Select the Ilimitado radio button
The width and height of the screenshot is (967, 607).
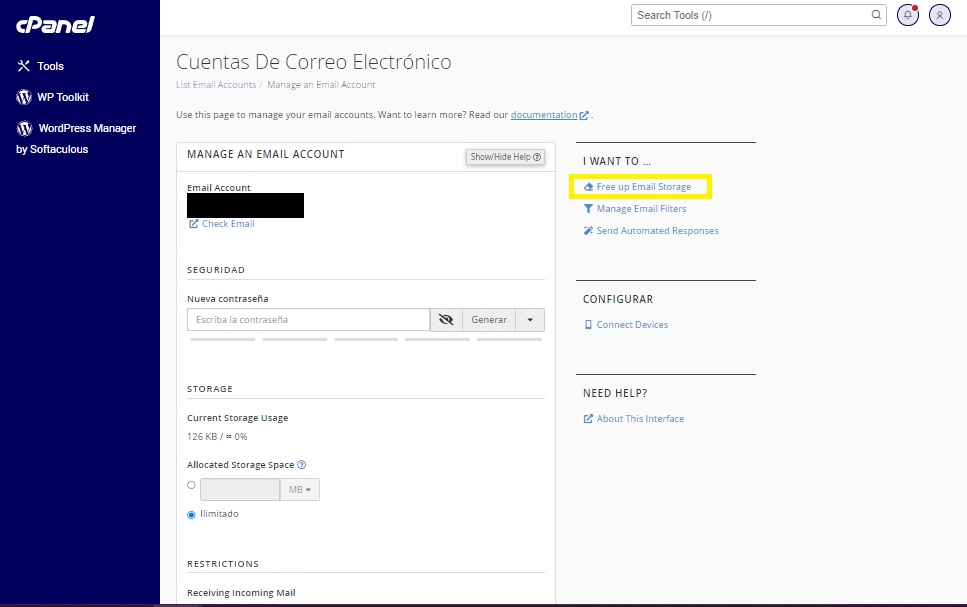pyautogui.click(x=191, y=515)
